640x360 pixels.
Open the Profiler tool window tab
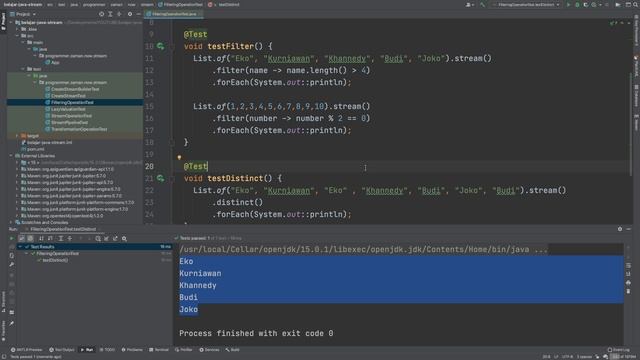tap(184, 350)
